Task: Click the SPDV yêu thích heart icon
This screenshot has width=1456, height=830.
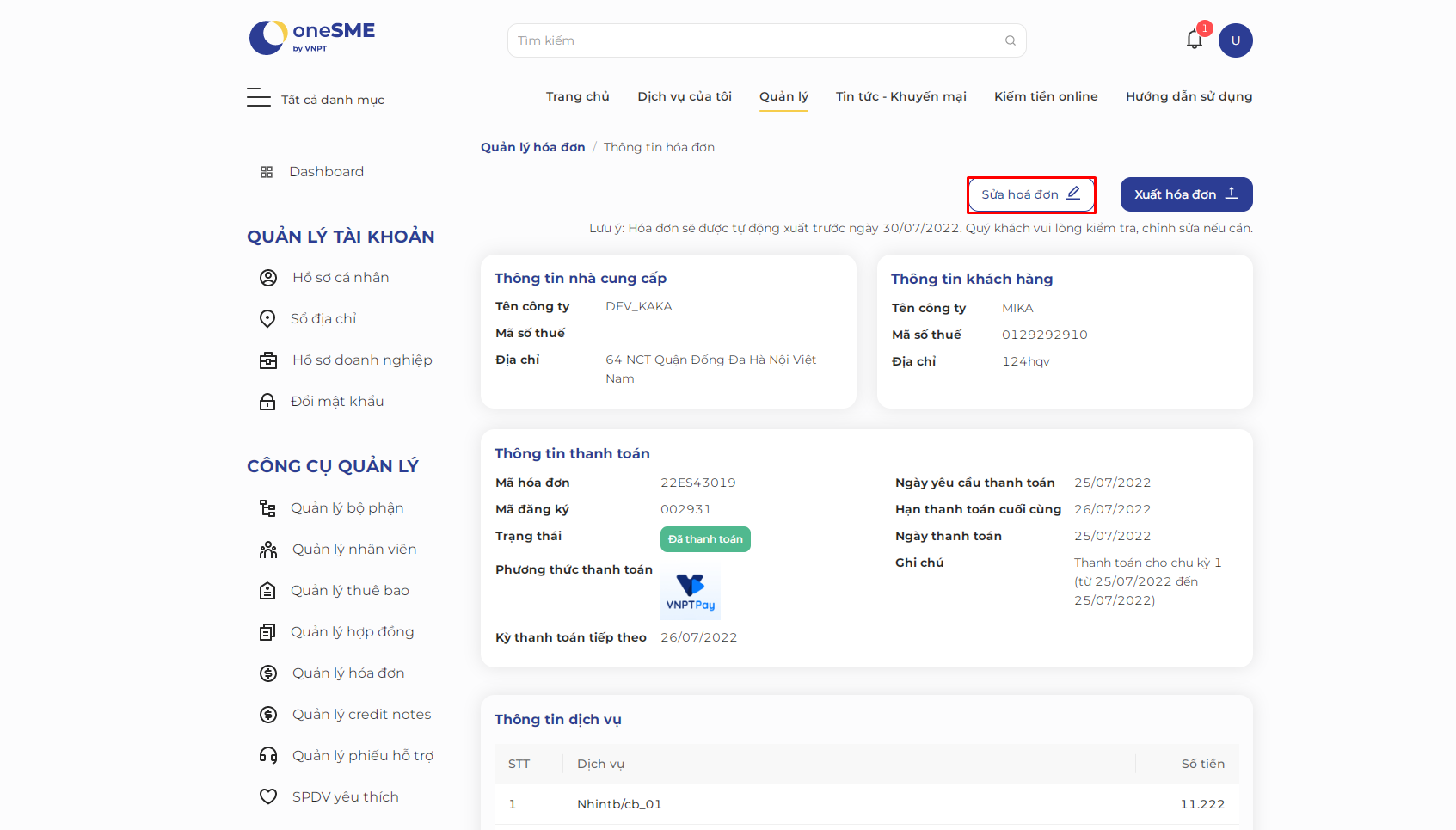Action: [x=268, y=797]
